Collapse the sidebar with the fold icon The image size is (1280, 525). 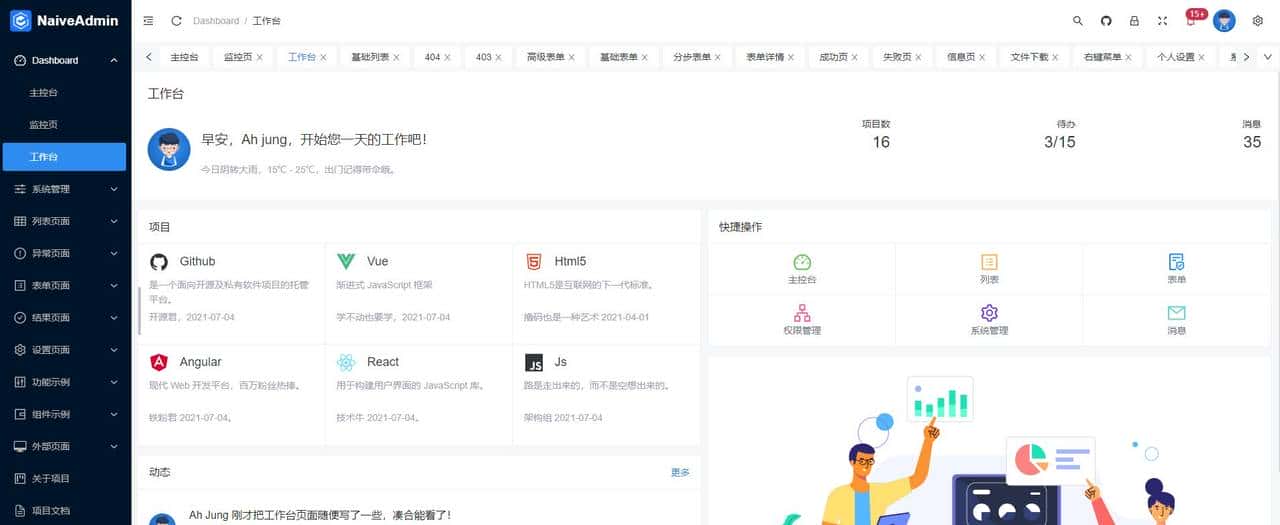(149, 20)
